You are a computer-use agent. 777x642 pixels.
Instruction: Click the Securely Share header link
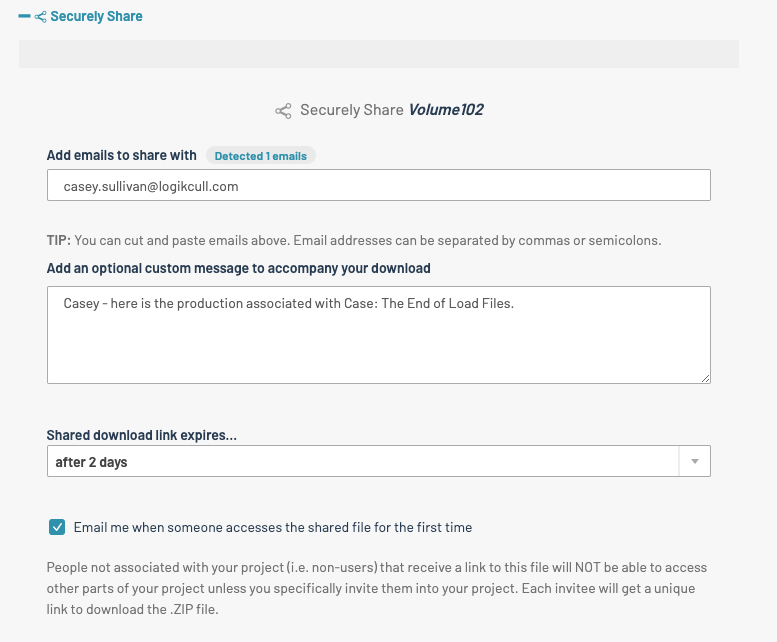click(x=96, y=17)
